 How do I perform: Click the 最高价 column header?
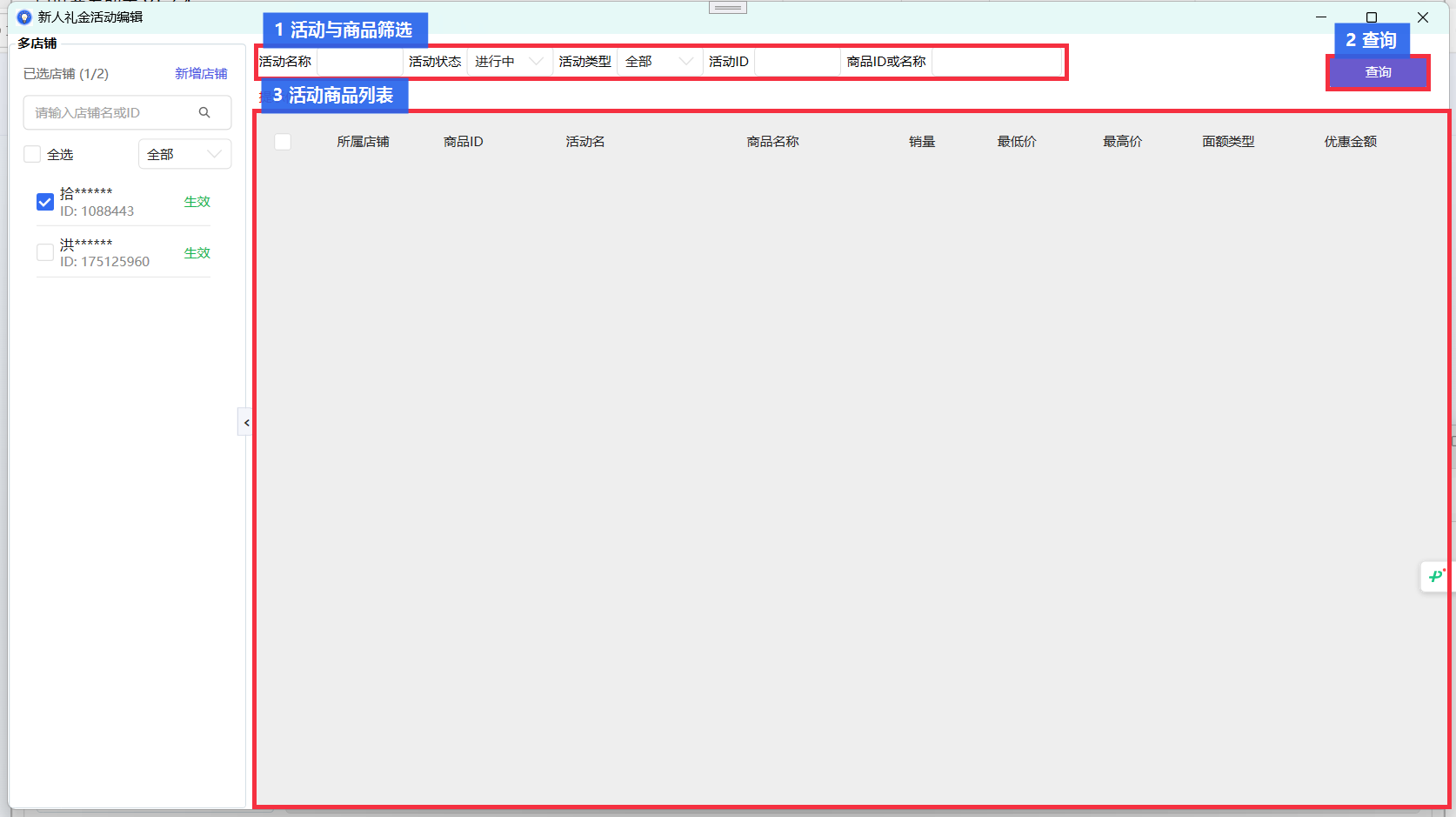(x=1123, y=142)
